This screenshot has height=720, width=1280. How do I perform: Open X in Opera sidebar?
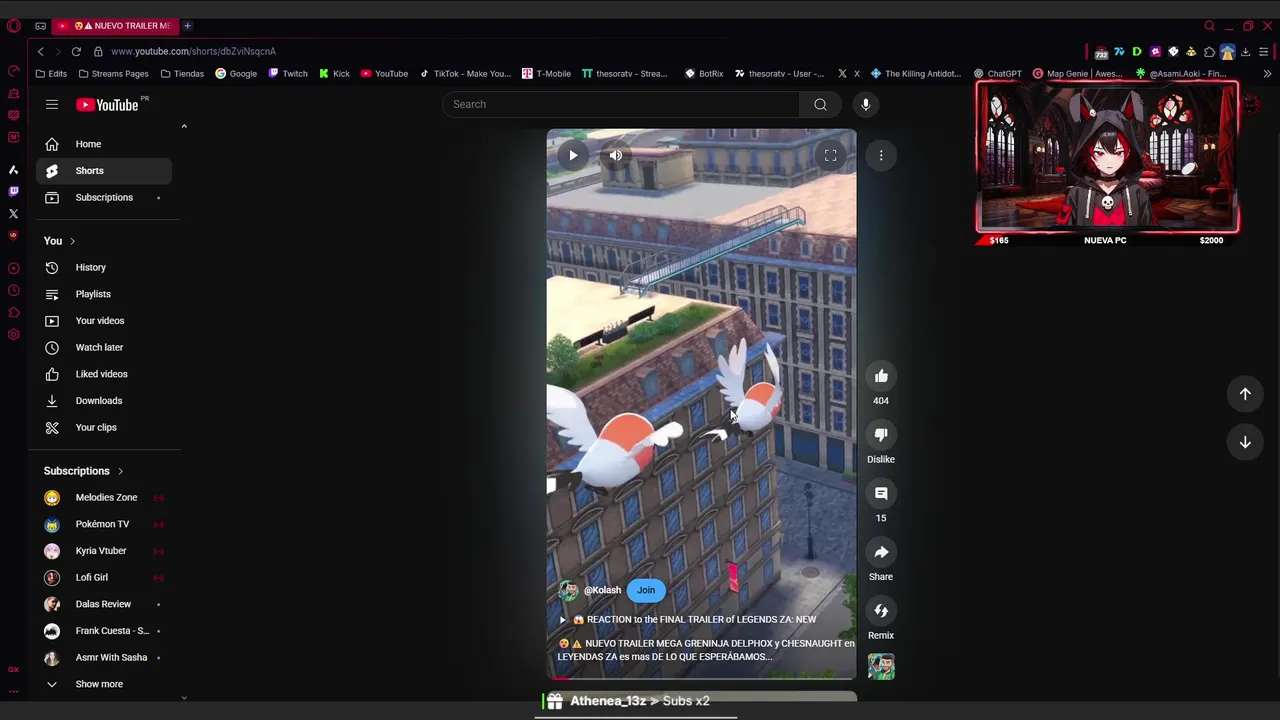[13, 213]
